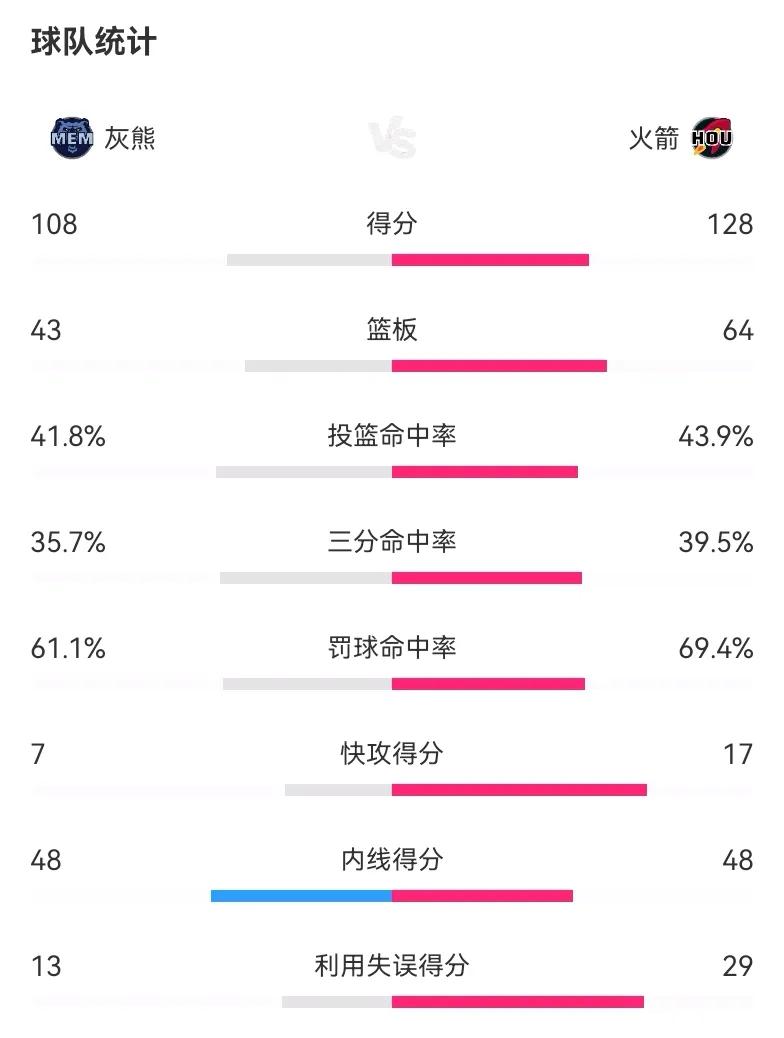Click the 得分 comparison bar
This screenshot has height=1038, width=784.
pyautogui.click(x=408, y=260)
